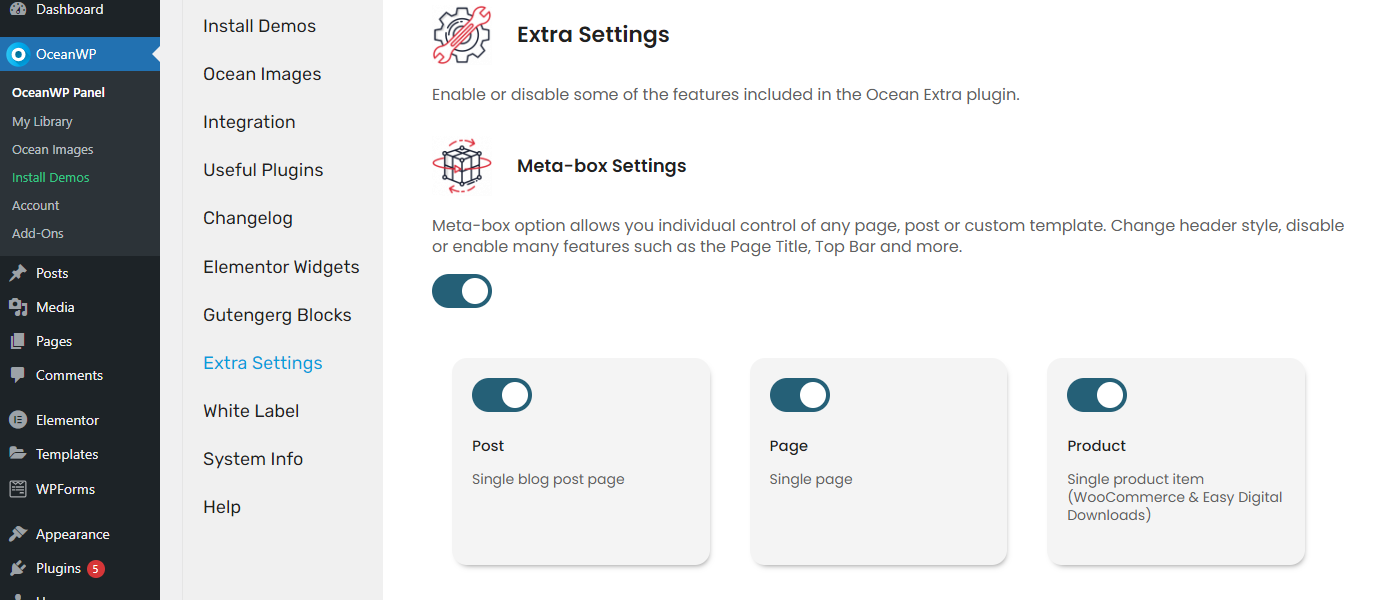Click the Plugins update count badge
Viewport: 1397px width, 600px height.
pos(96,569)
